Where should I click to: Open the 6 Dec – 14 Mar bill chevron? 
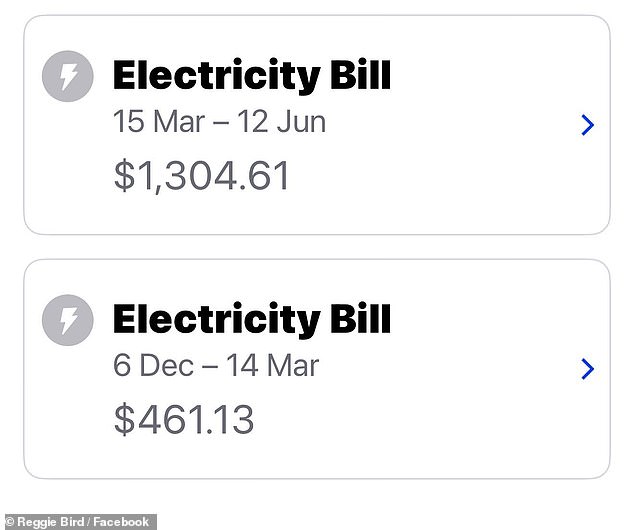pos(588,369)
